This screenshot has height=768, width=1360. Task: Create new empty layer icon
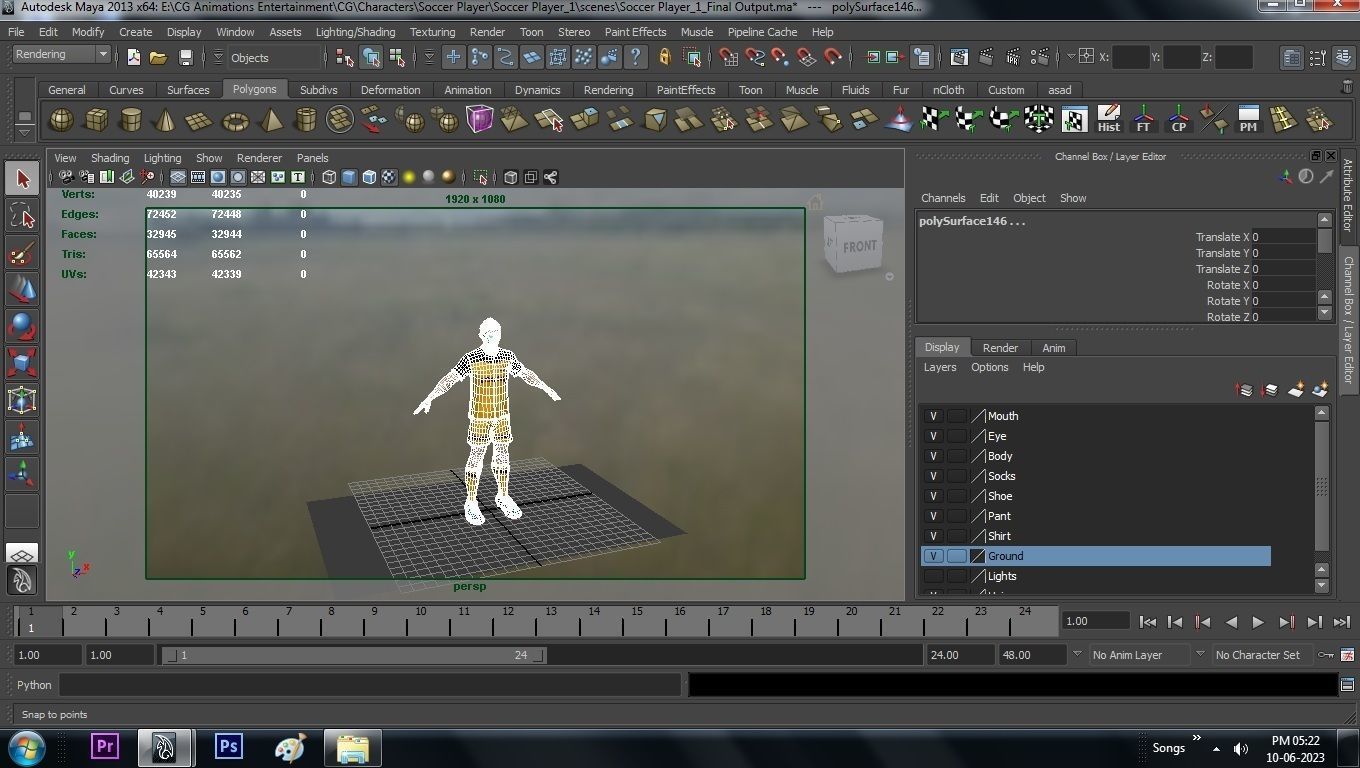[x=1295, y=390]
